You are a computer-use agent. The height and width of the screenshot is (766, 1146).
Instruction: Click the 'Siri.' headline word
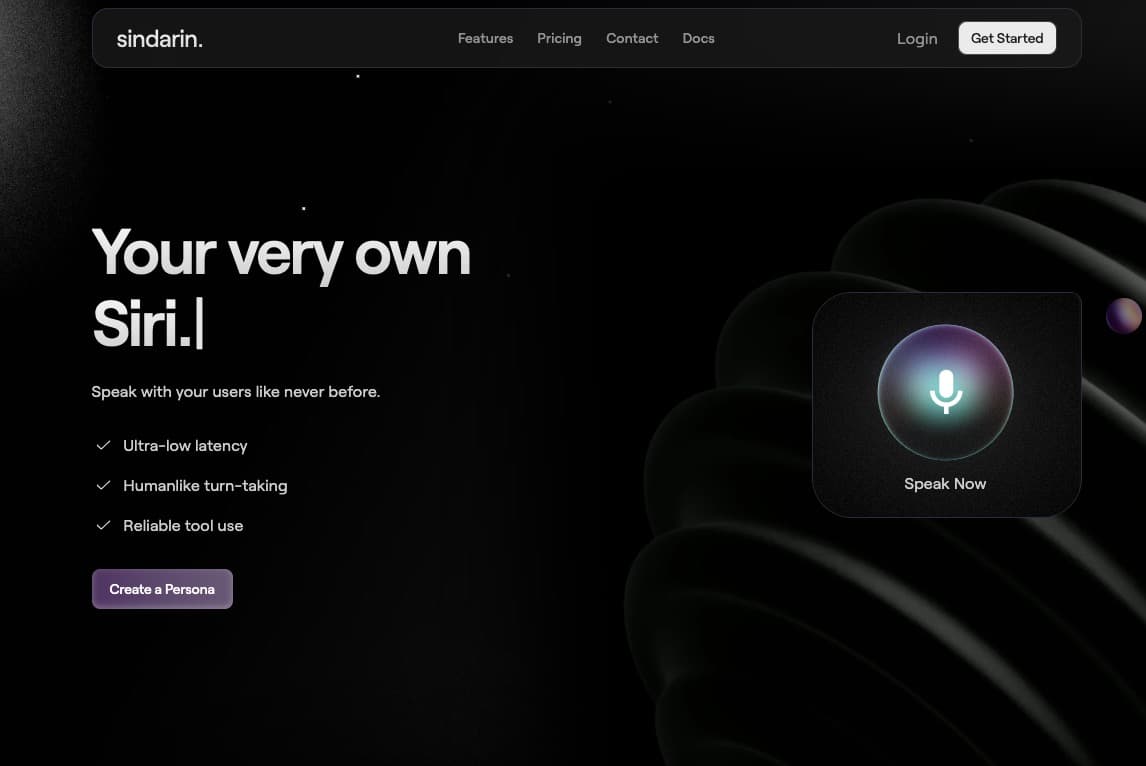(x=142, y=323)
